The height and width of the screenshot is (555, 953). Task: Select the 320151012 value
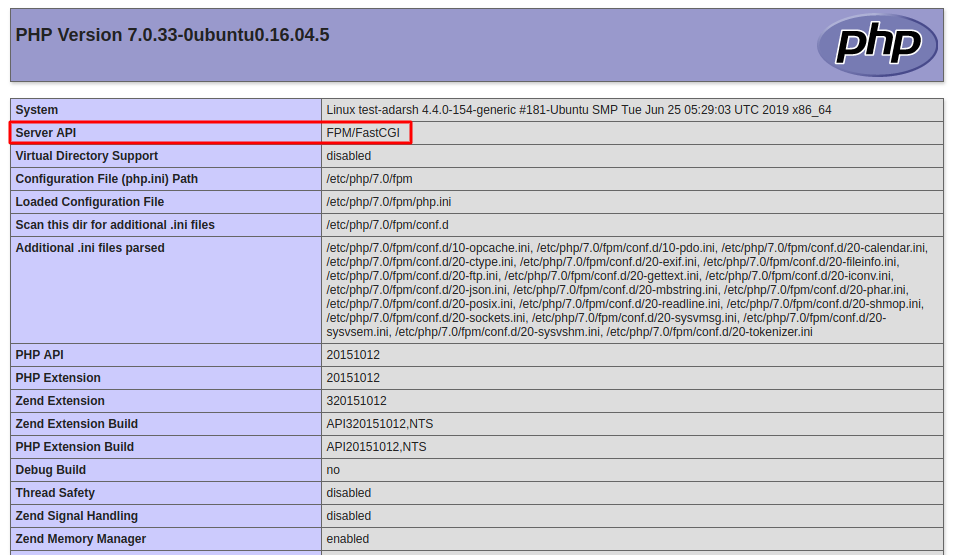click(x=356, y=402)
